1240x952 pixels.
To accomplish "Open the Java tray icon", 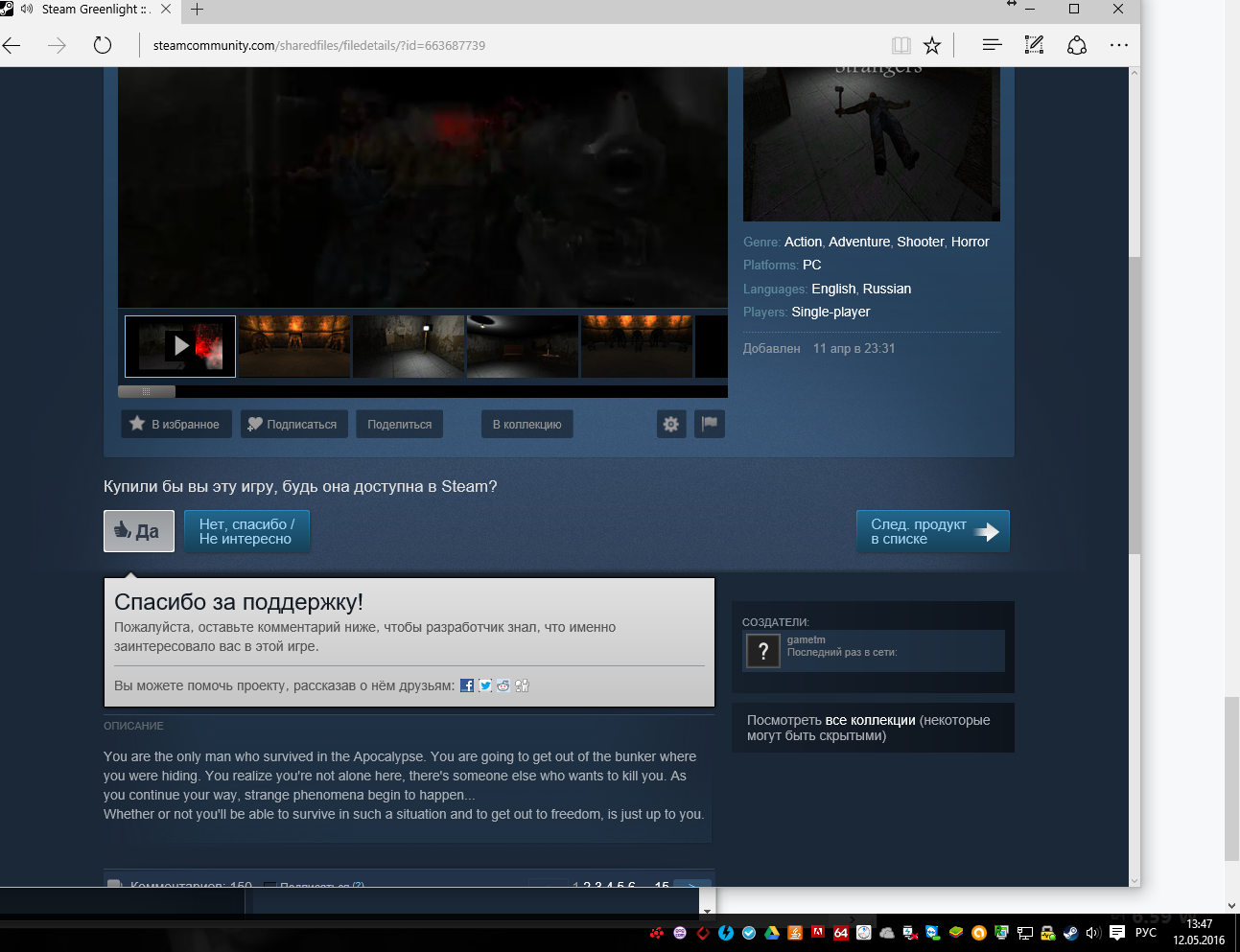I will tap(795, 933).
